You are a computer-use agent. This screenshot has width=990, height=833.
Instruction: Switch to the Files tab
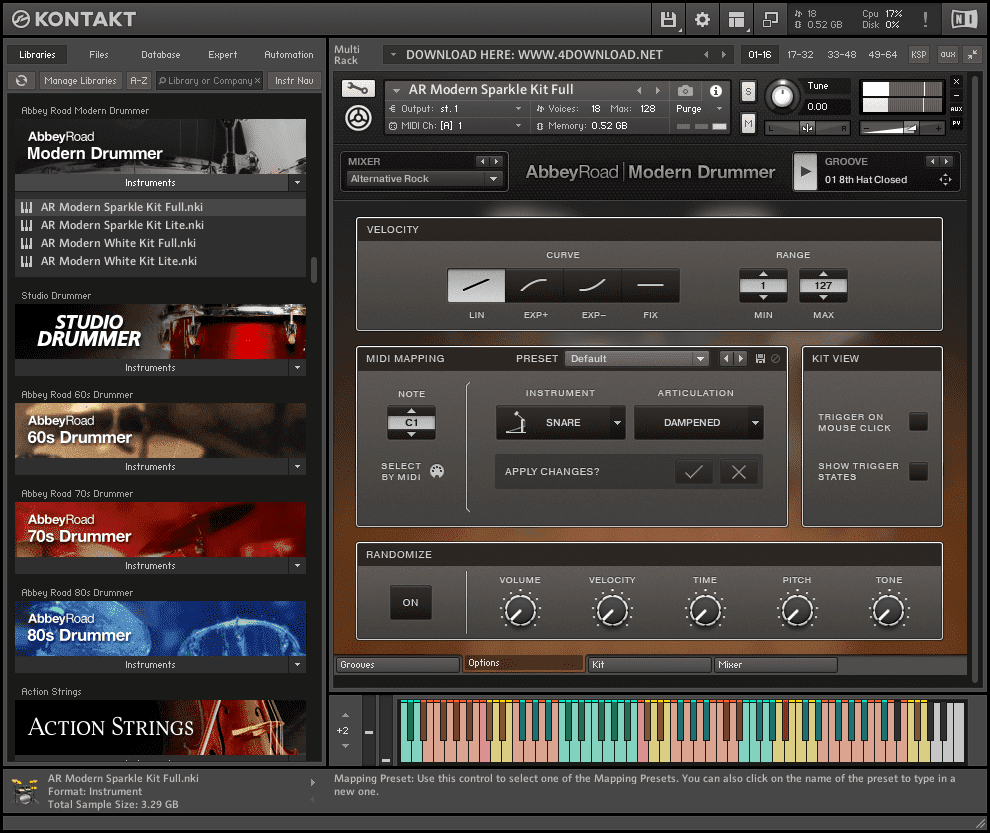click(98, 55)
